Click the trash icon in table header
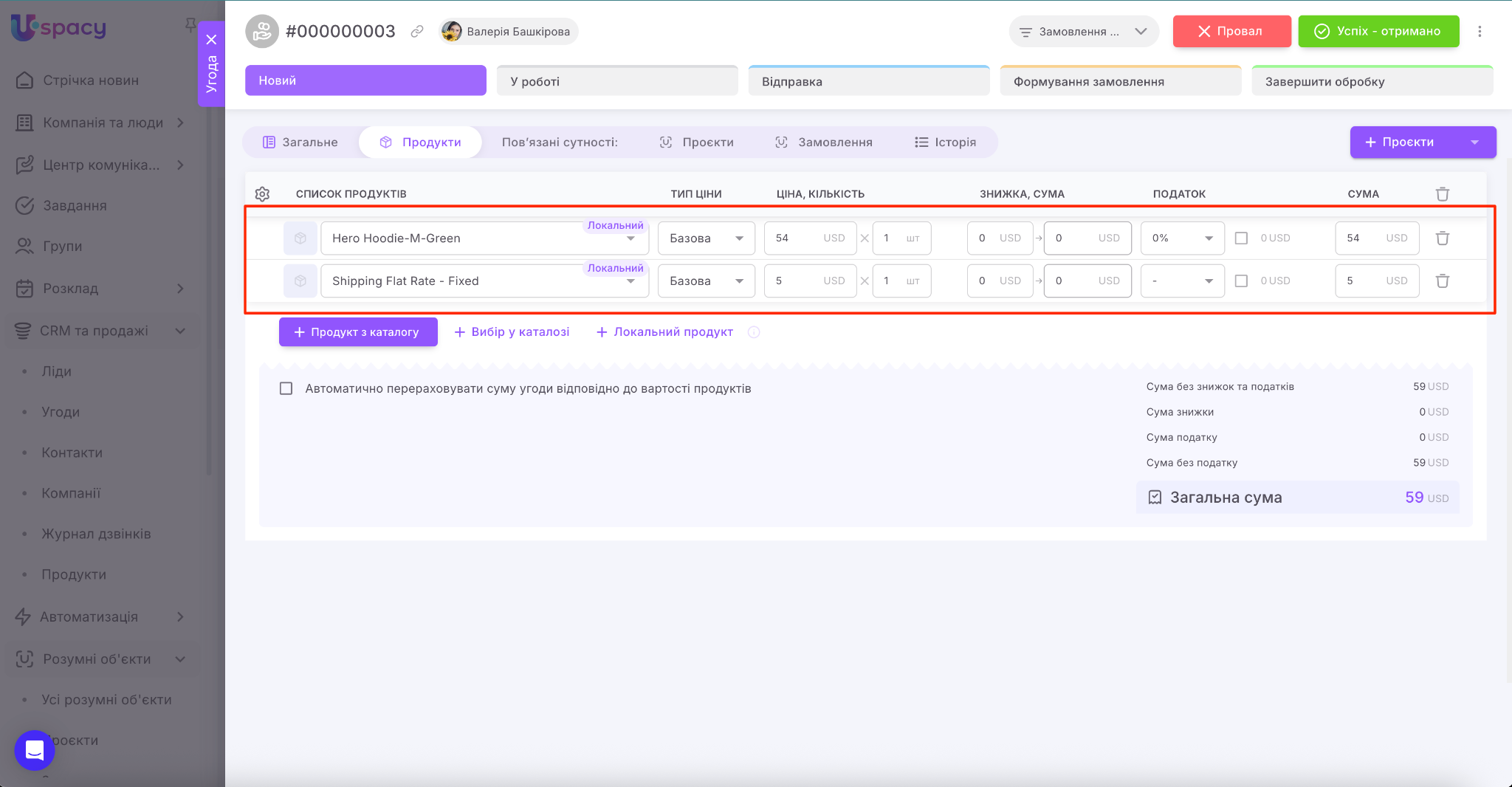This screenshot has width=1512, height=787. click(1442, 194)
